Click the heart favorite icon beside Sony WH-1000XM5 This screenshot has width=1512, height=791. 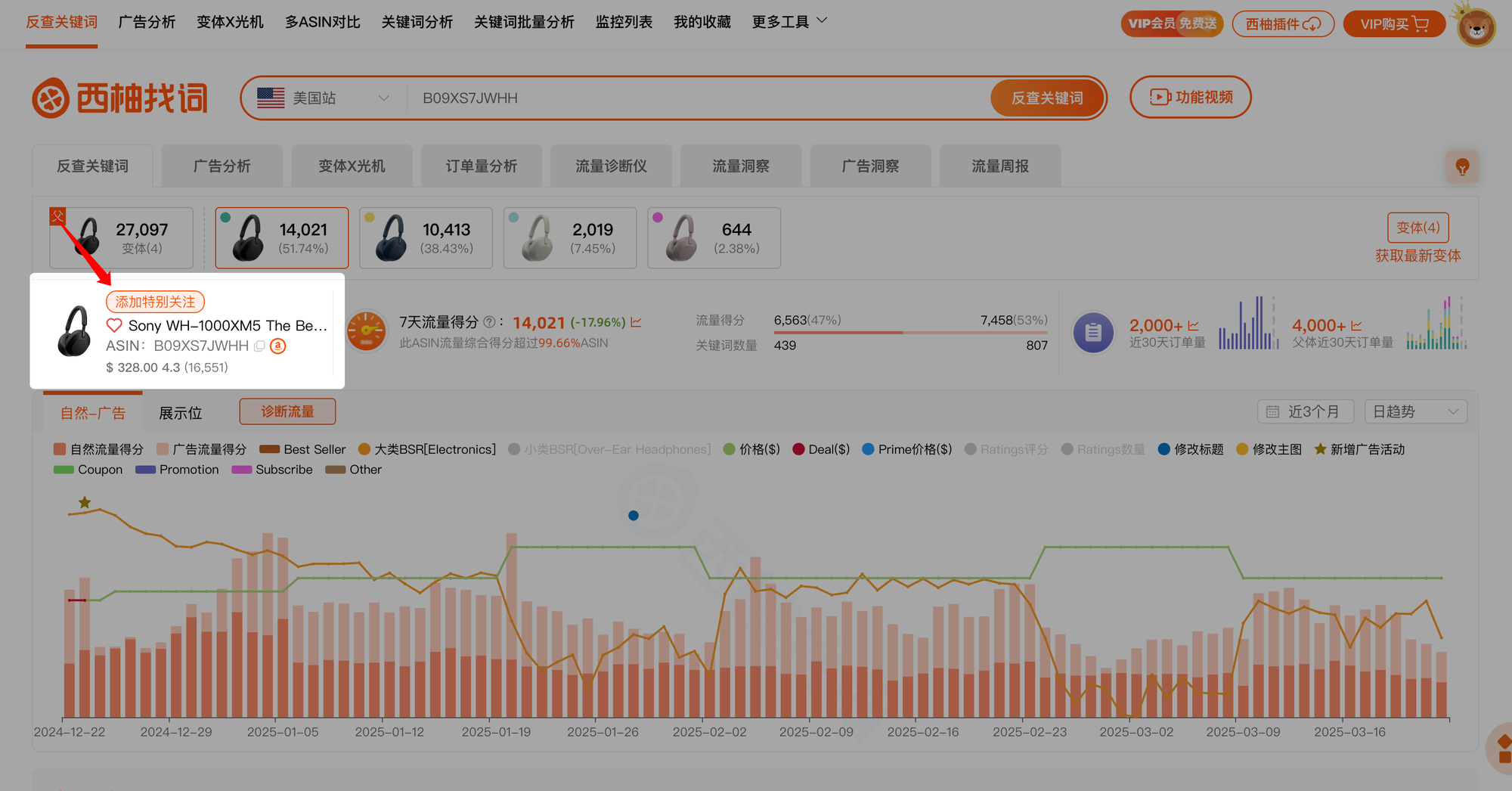tap(114, 325)
